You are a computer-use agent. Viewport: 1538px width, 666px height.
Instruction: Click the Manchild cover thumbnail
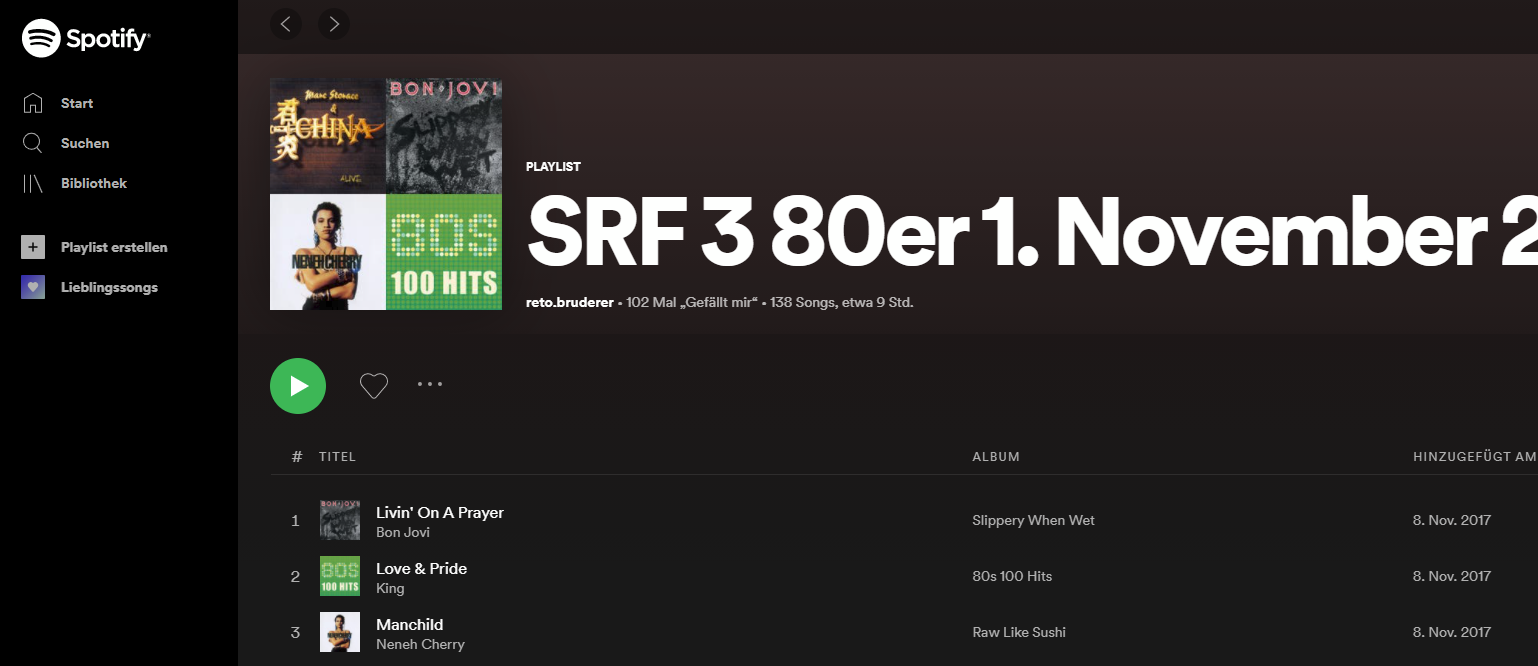tap(340, 632)
